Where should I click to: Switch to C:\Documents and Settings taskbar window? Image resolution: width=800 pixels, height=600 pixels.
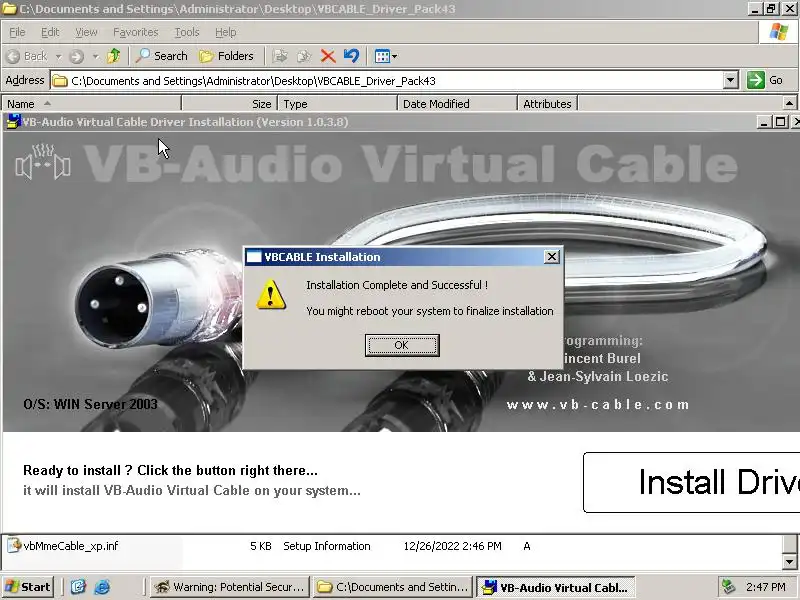coord(393,587)
